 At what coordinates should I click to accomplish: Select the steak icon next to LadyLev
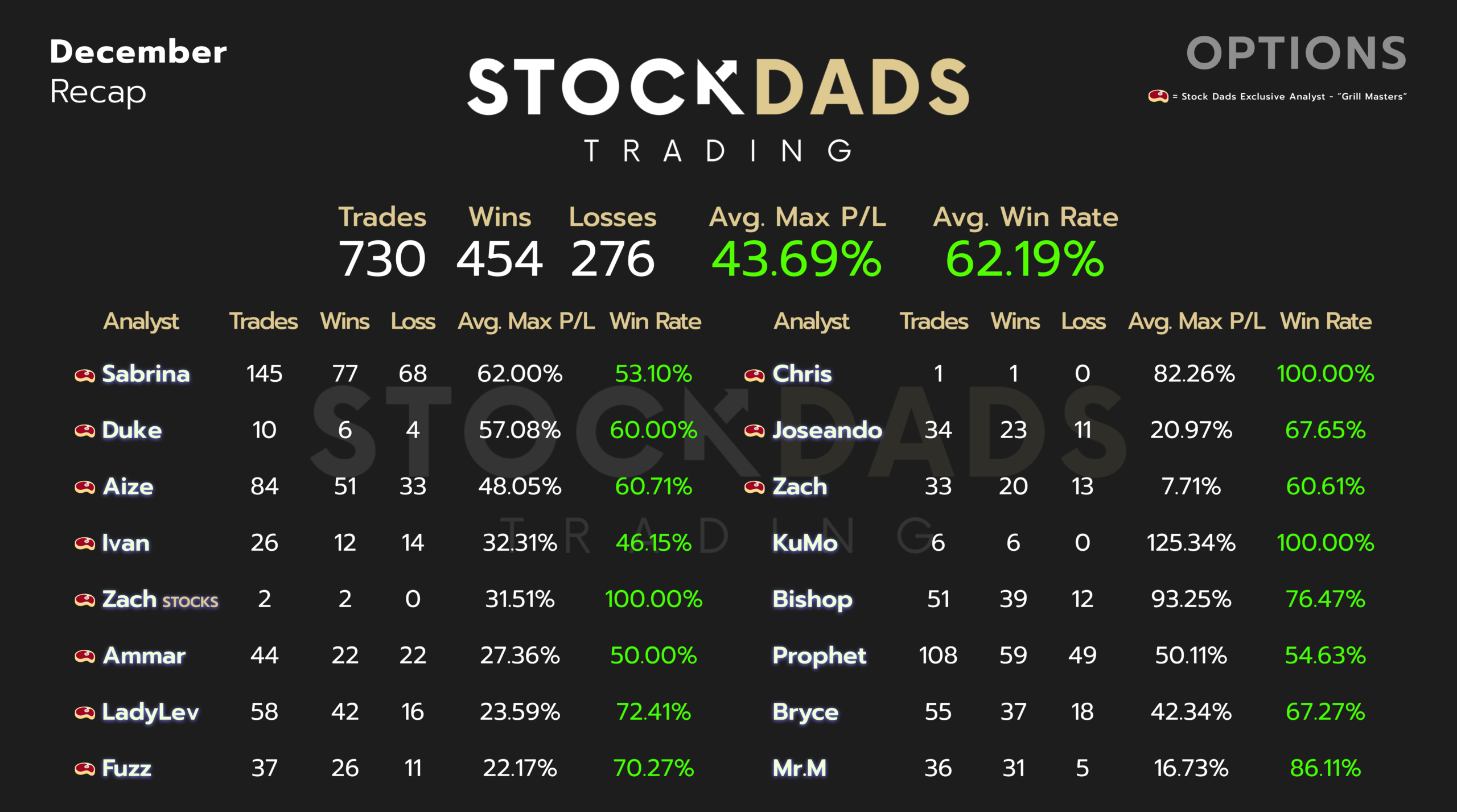[85, 712]
